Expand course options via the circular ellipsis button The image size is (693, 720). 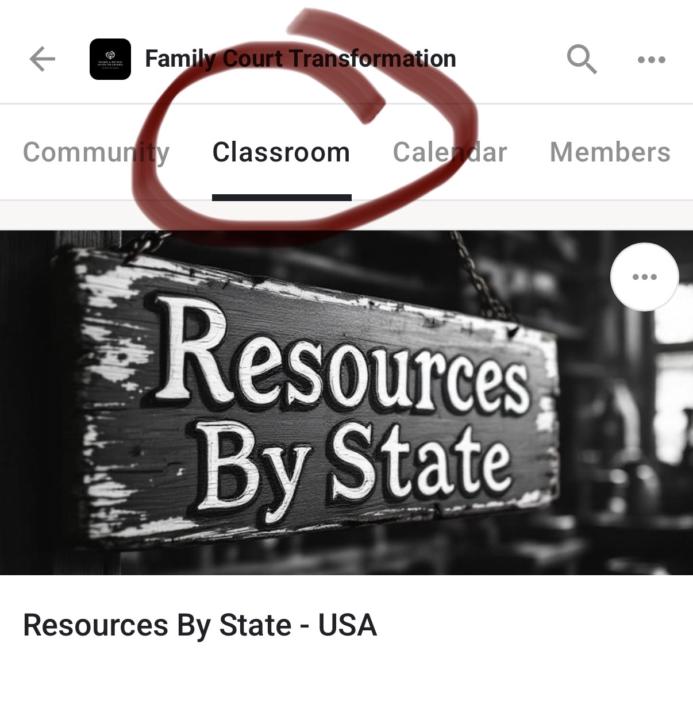(644, 277)
